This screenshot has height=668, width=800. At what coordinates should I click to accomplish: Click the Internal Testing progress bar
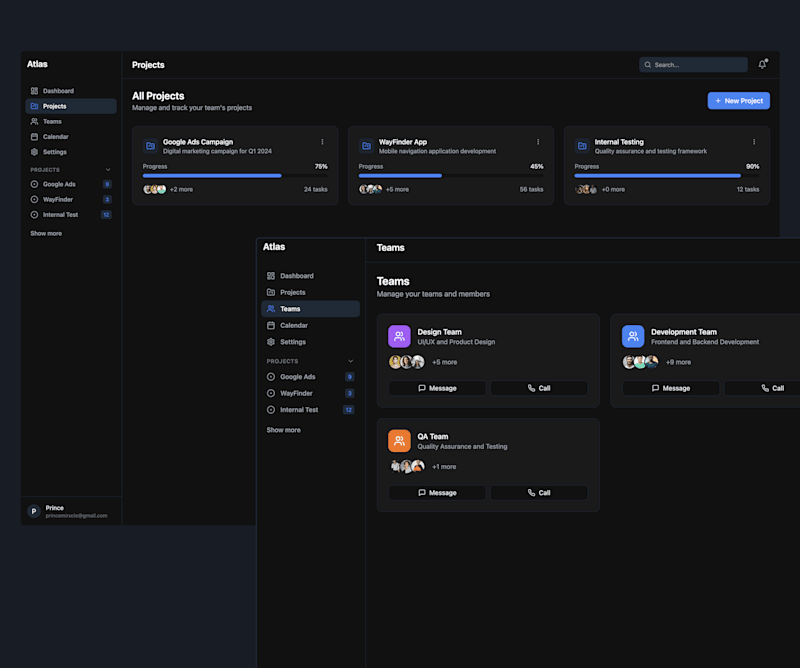point(667,176)
